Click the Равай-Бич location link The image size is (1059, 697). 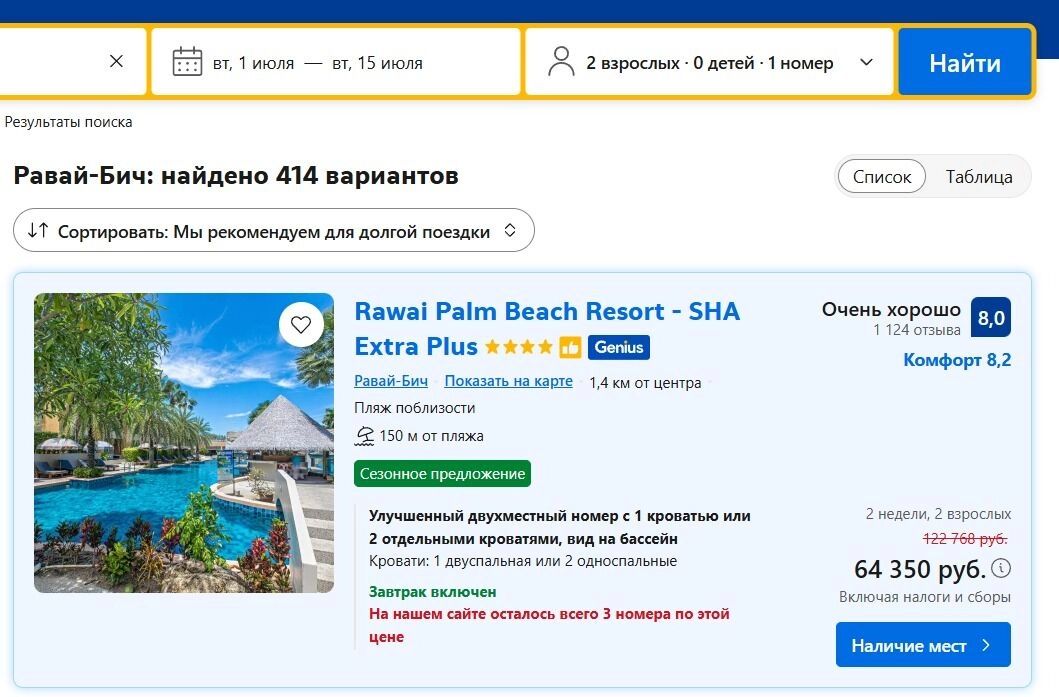pos(391,381)
